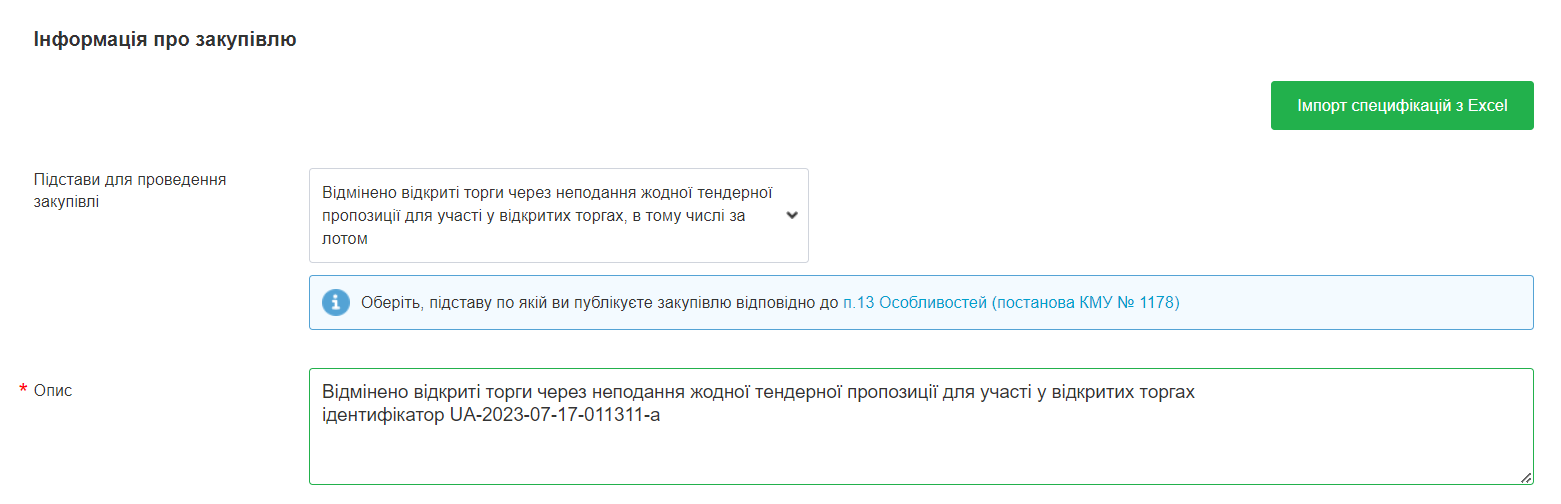The width and height of the screenshot is (1561, 504).
Task: Click the first line of the description text
Action: point(758,392)
